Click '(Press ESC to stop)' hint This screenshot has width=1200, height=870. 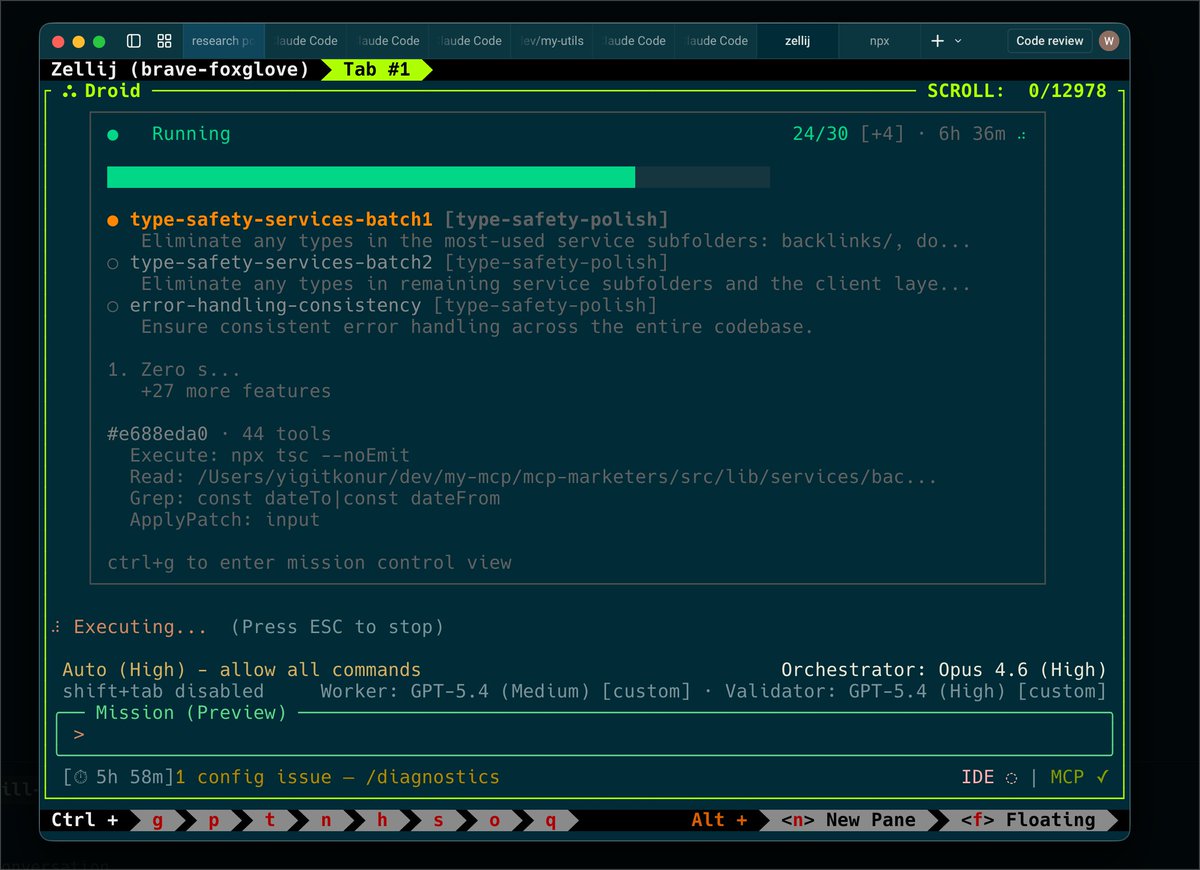pyautogui.click(x=337, y=627)
